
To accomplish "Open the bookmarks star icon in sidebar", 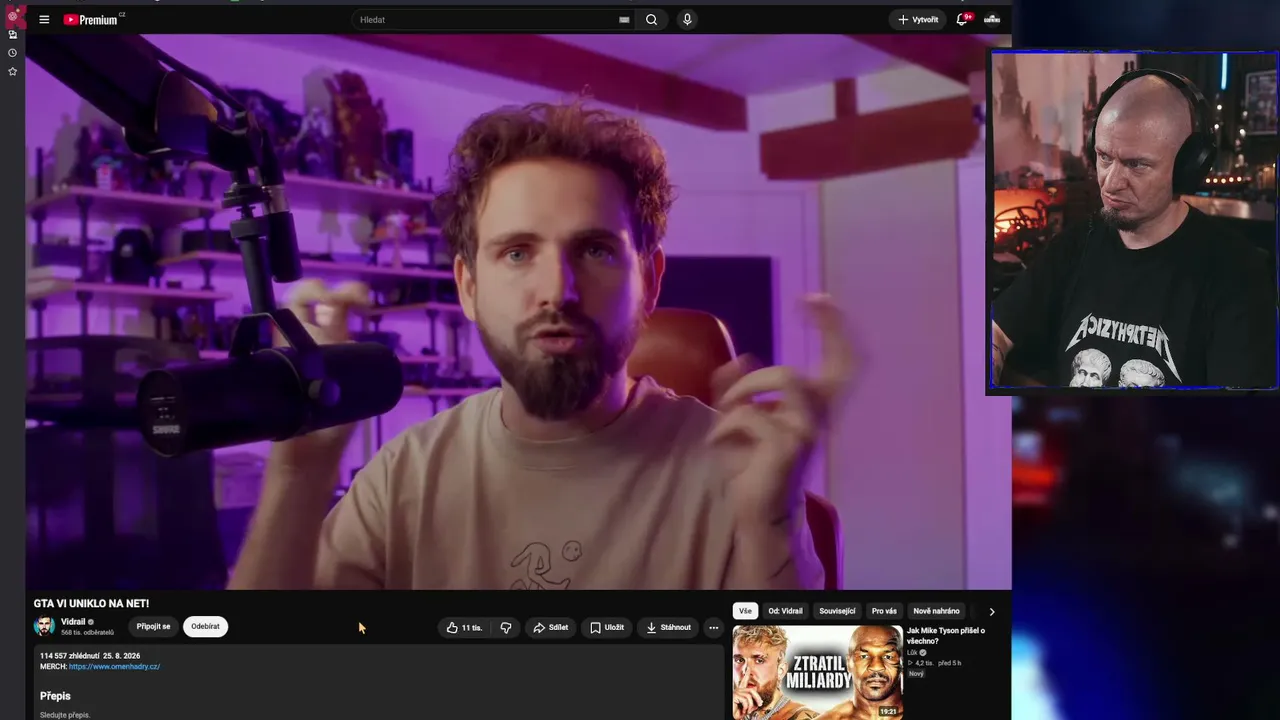I will point(12,71).
